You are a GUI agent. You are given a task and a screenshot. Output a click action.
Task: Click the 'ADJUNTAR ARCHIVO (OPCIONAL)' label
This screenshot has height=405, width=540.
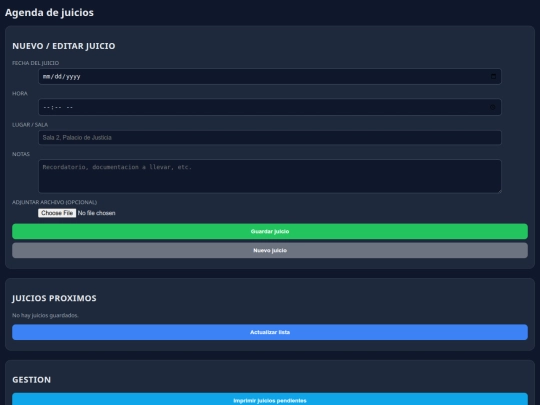click(54, 202)
